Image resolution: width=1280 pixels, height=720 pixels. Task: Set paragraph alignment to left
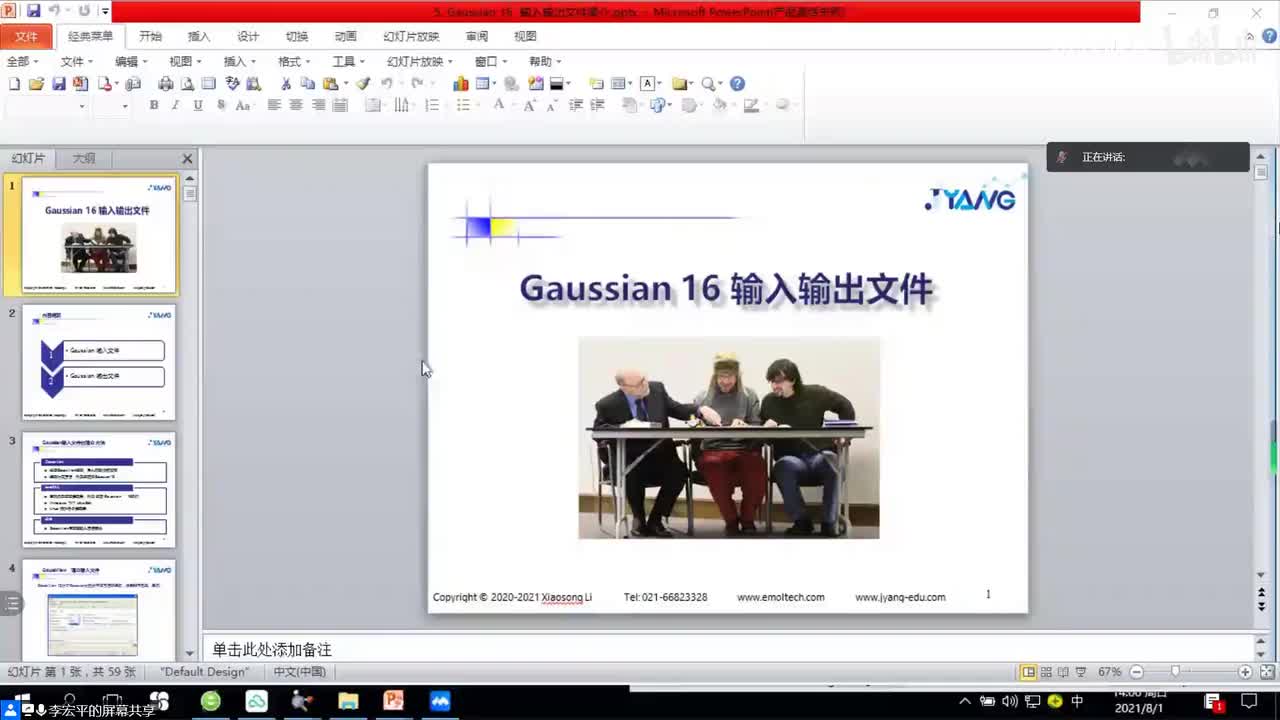click(273, 105)
